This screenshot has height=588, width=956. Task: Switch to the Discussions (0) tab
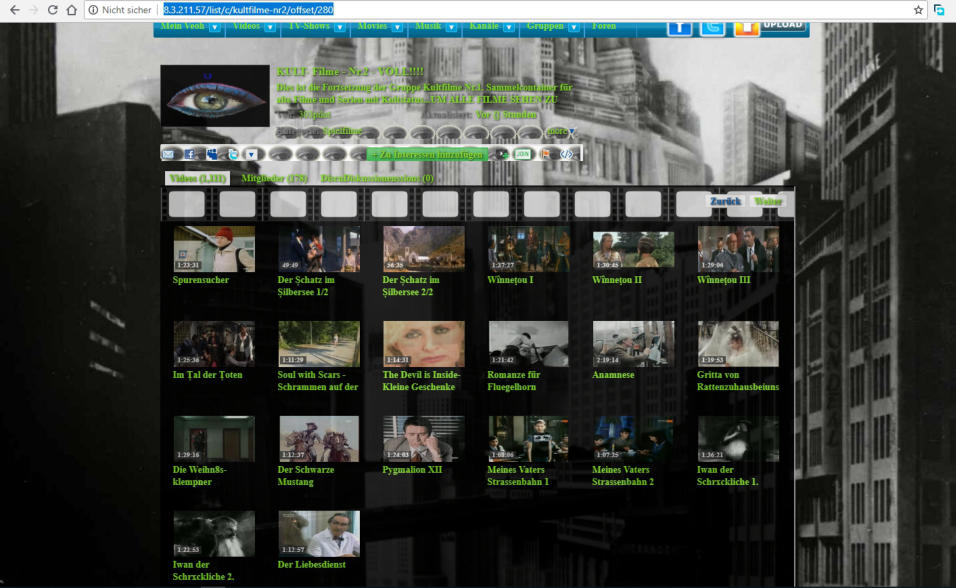pyautogui.click(x=377, y=179)
